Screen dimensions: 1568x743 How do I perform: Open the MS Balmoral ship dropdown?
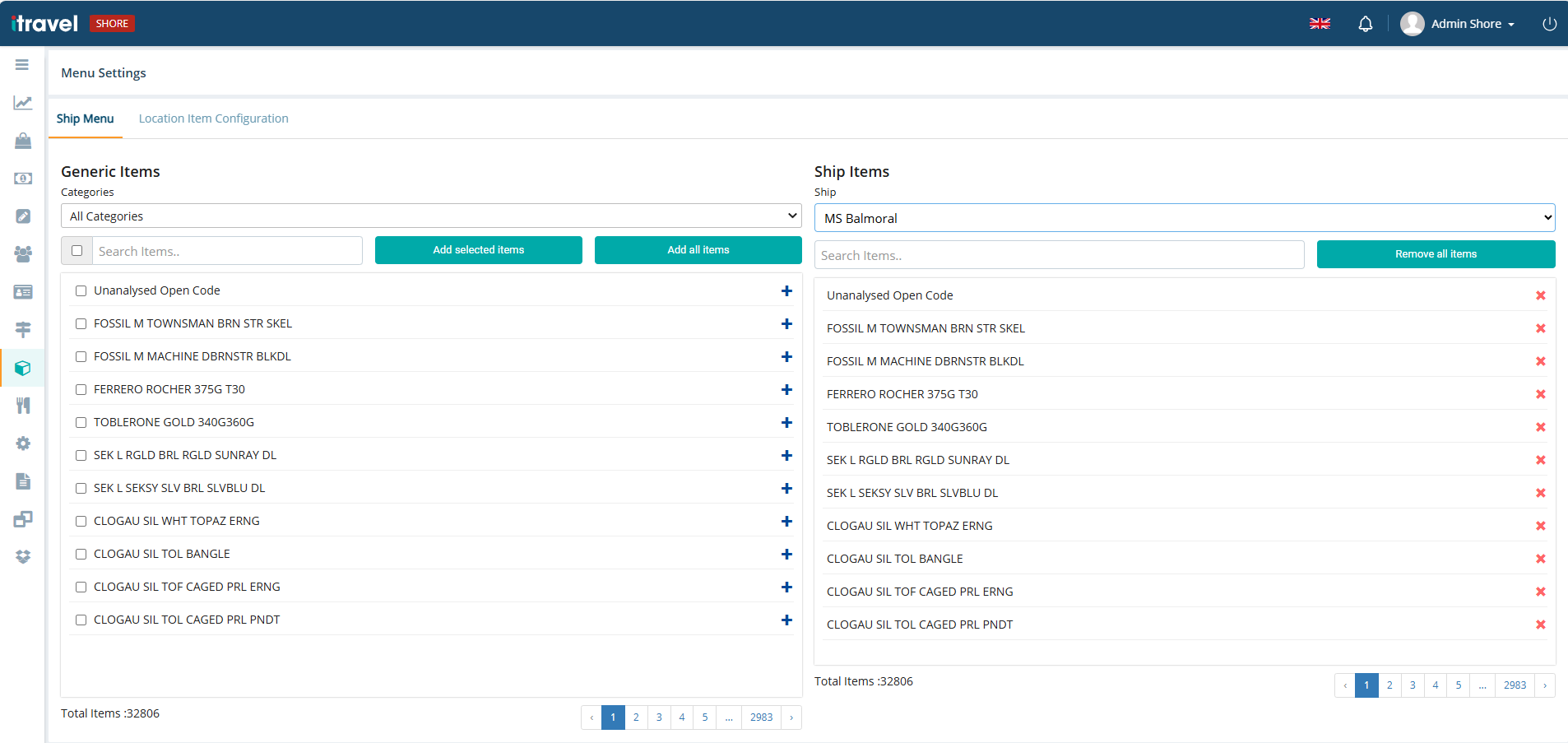pyautogui.click(x=1184, y=218)
